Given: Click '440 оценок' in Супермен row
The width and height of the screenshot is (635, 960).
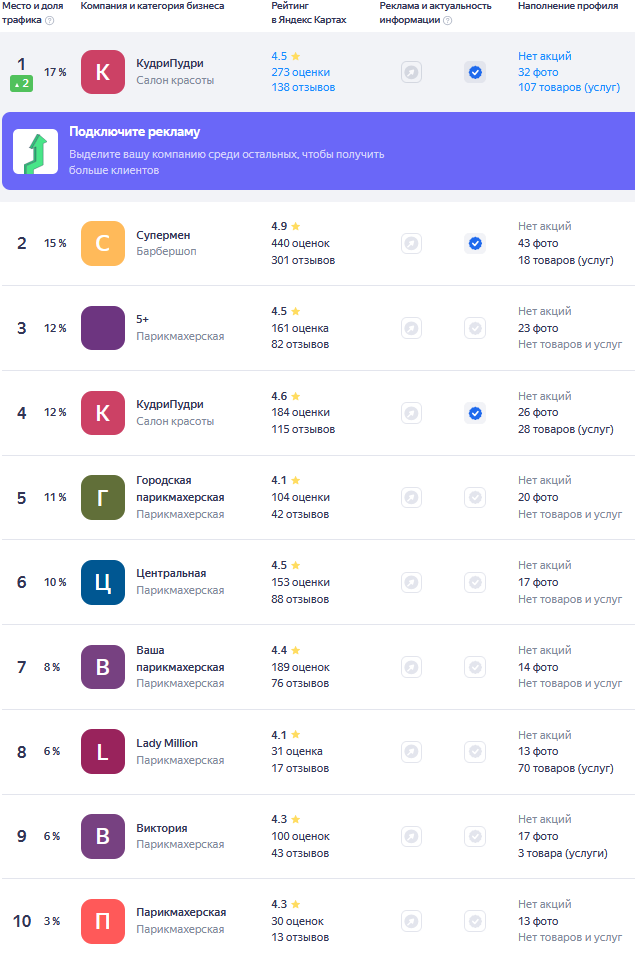Looking at the screenshot, I should point(300,244).
